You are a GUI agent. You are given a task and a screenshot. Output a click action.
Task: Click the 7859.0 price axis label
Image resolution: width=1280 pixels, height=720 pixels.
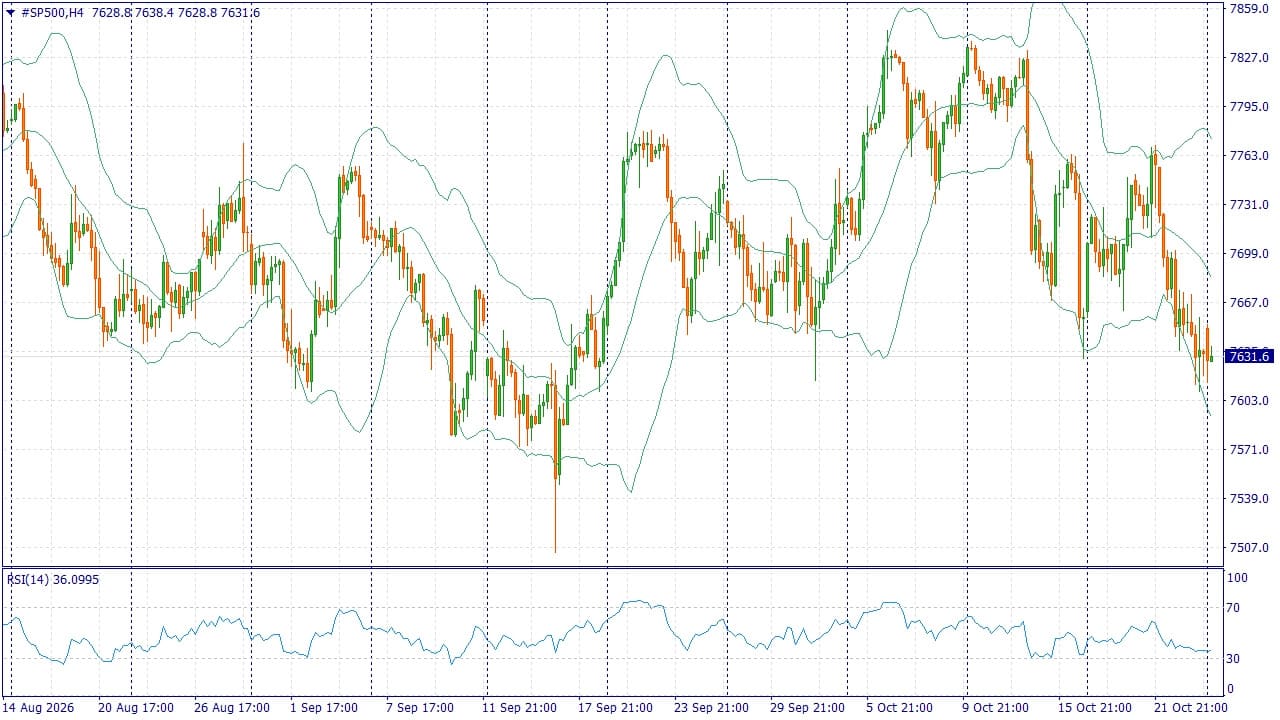click(x=1248, y=8)
